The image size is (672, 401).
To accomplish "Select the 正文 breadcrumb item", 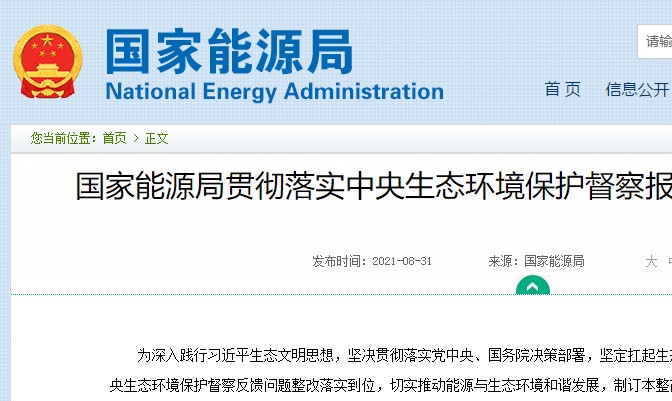I will click(x=156, y=138).
